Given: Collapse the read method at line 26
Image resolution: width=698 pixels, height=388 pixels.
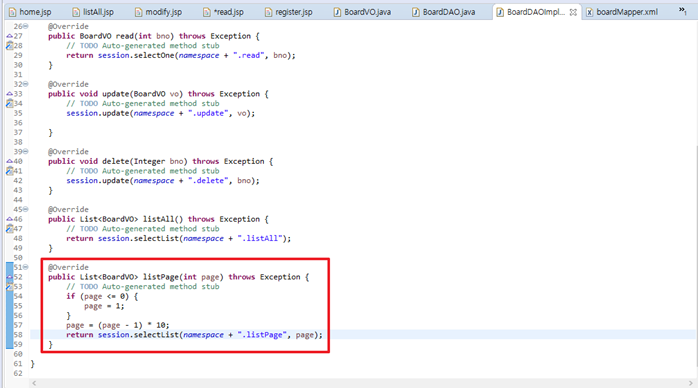Looking at the screenshot, I should point(26,26).
